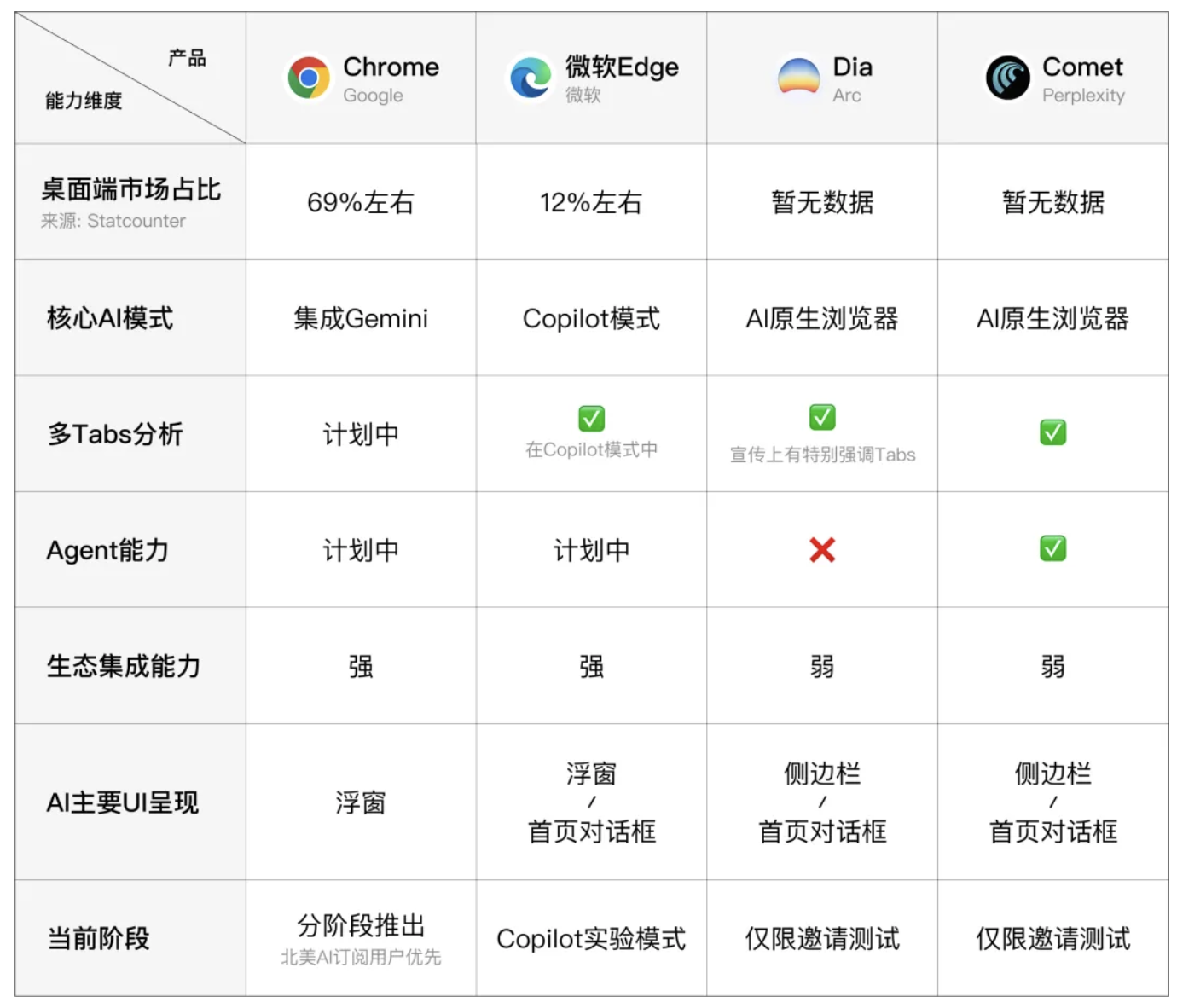Click Dia's 仅限邀请测试 cell
The image size is (1177, 1008).
822,938
